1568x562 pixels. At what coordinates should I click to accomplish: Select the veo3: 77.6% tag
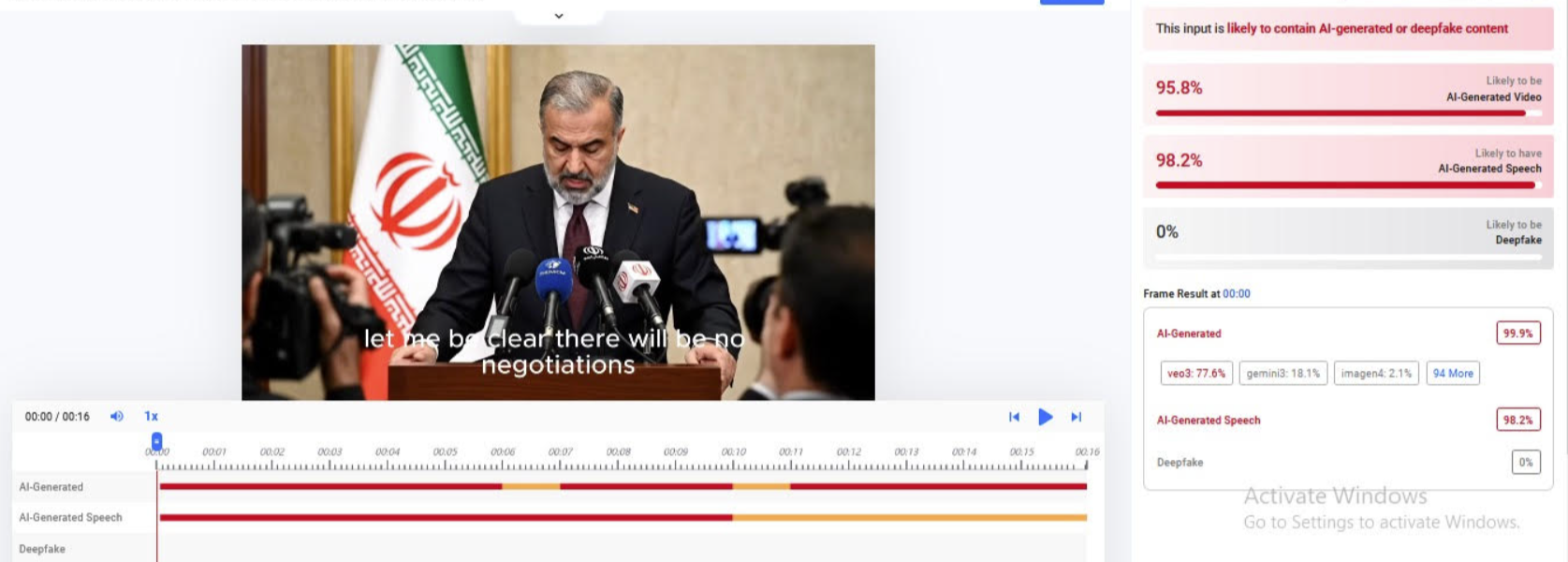(1196, 373)
